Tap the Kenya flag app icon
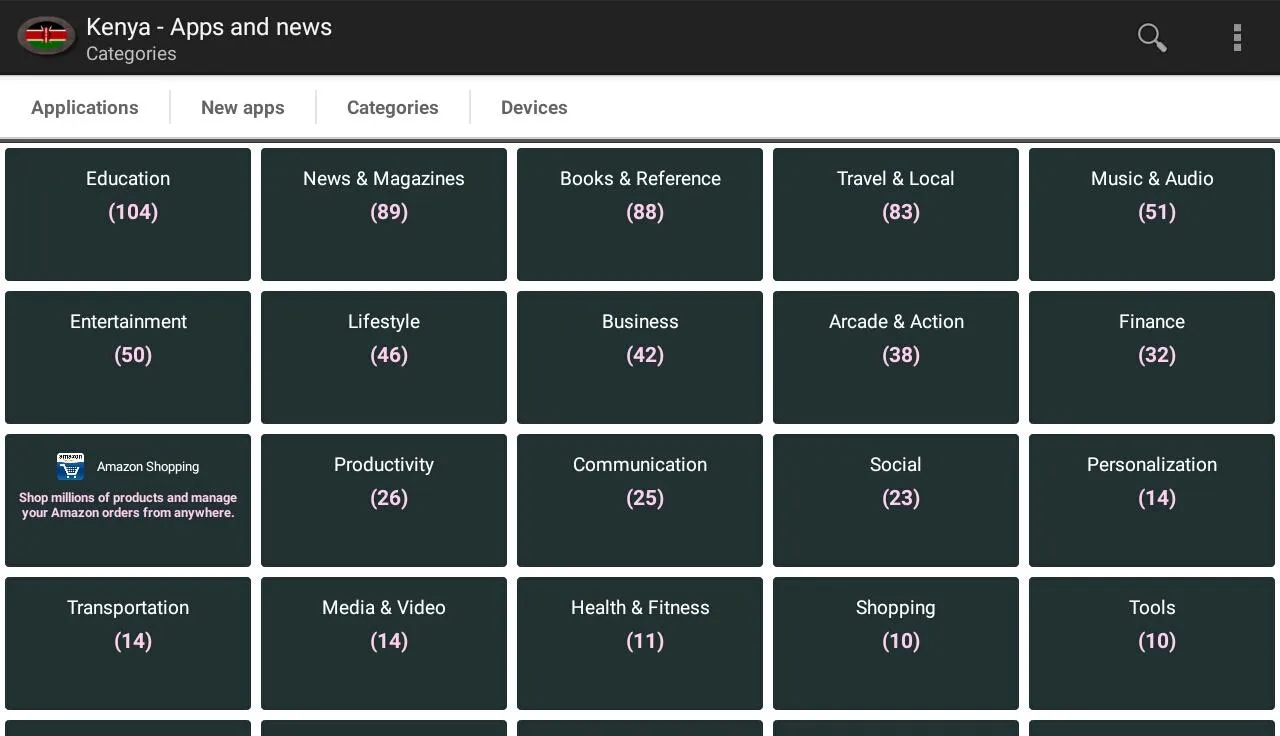This screenshot has height=736, width=1280. click(x=46, y=37)
